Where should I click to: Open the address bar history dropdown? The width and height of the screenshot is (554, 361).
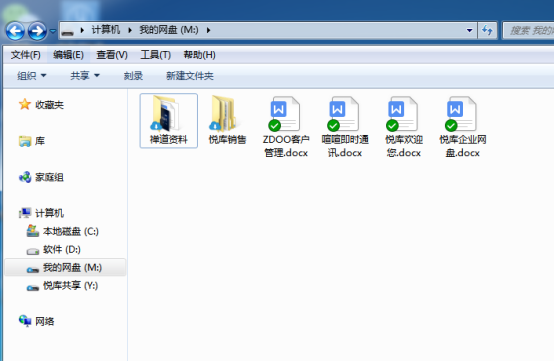click(x=470, y=30)
